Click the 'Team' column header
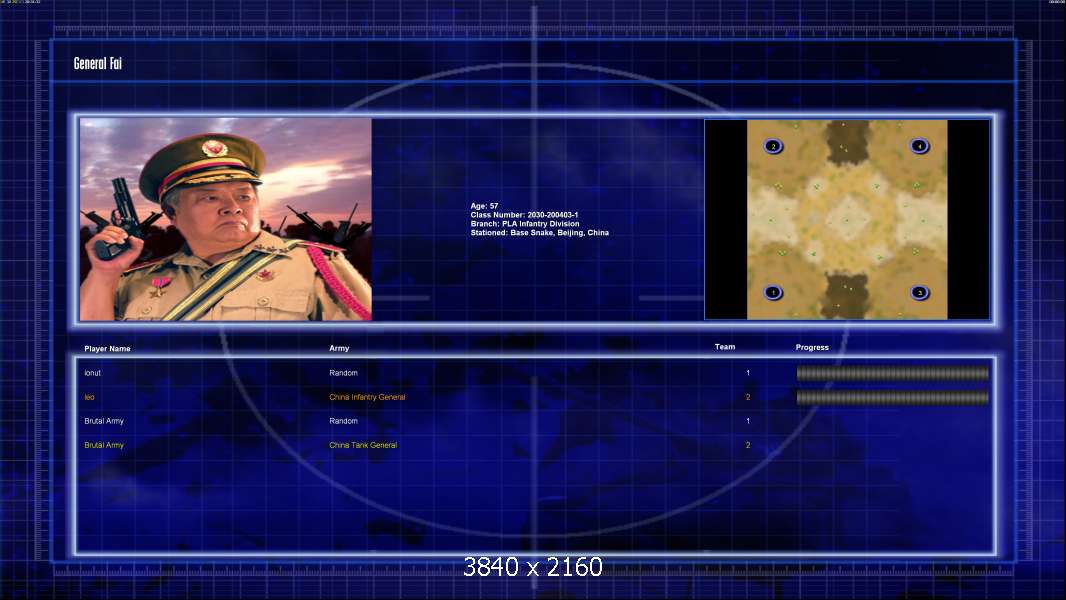 click(725, 347)
